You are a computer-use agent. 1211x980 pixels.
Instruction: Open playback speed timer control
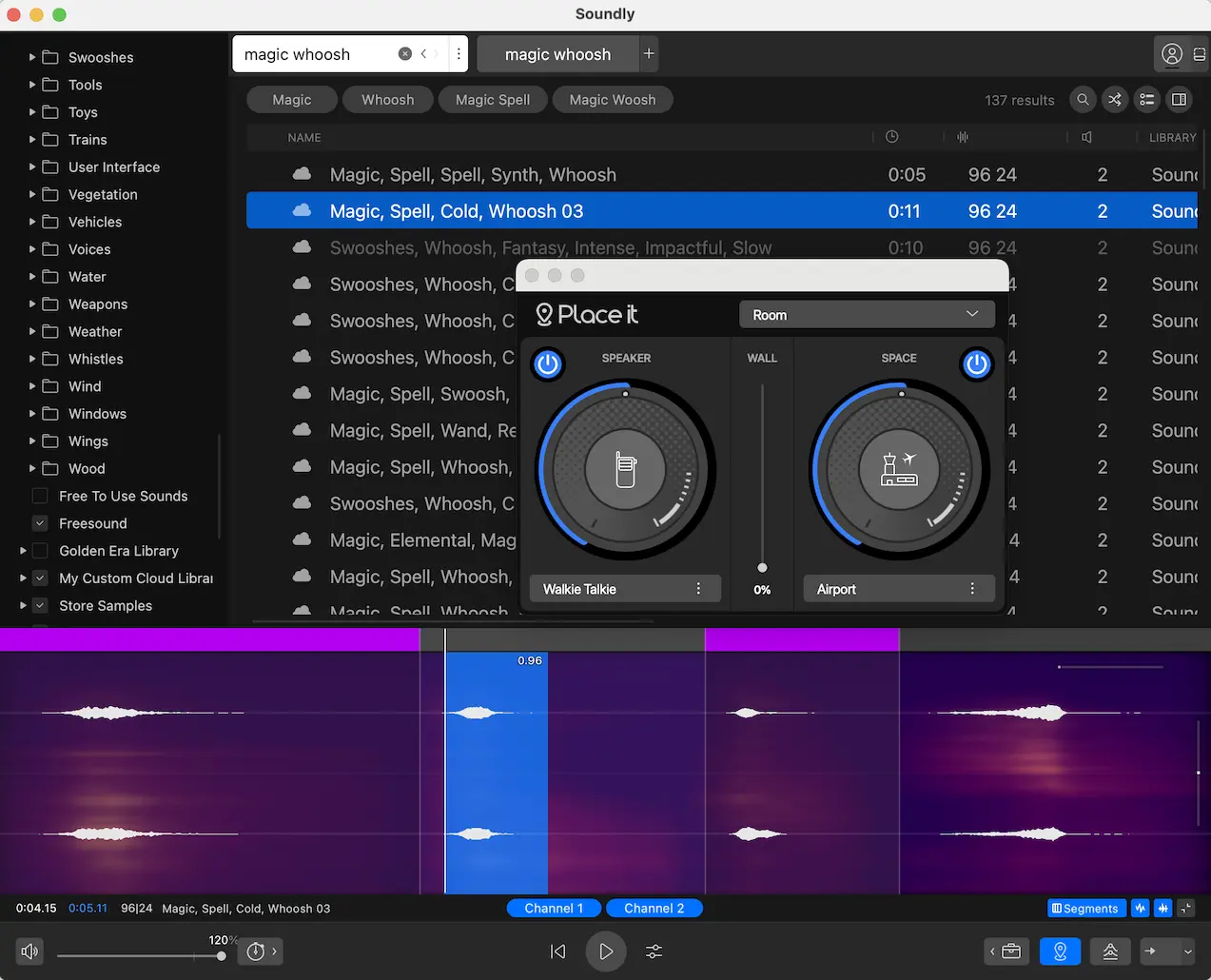[x=256, y=951]
